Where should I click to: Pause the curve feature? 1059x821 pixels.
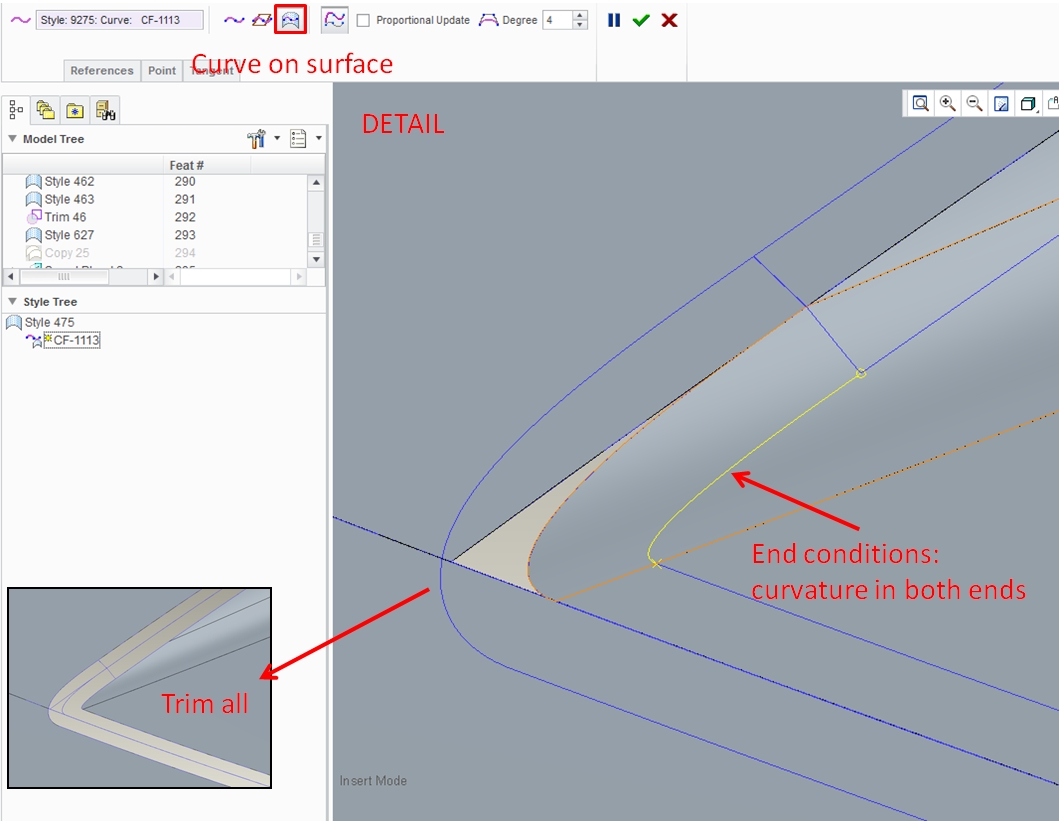point(613,20)
